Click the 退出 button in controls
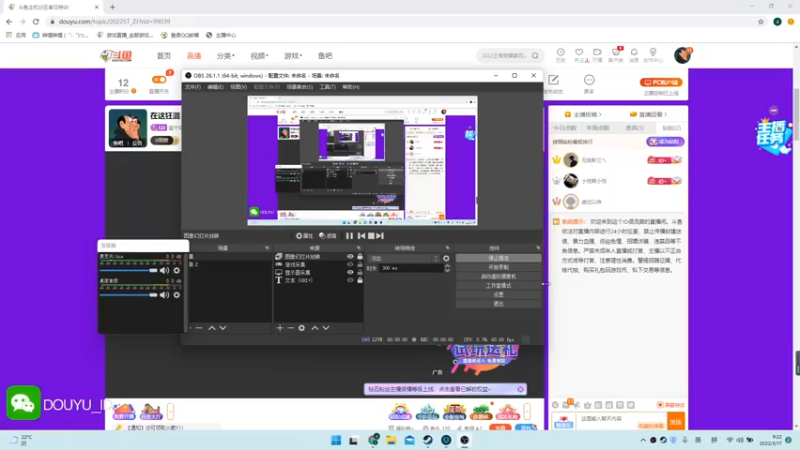Viewport: 800px width, 450px height. point(498,304)
